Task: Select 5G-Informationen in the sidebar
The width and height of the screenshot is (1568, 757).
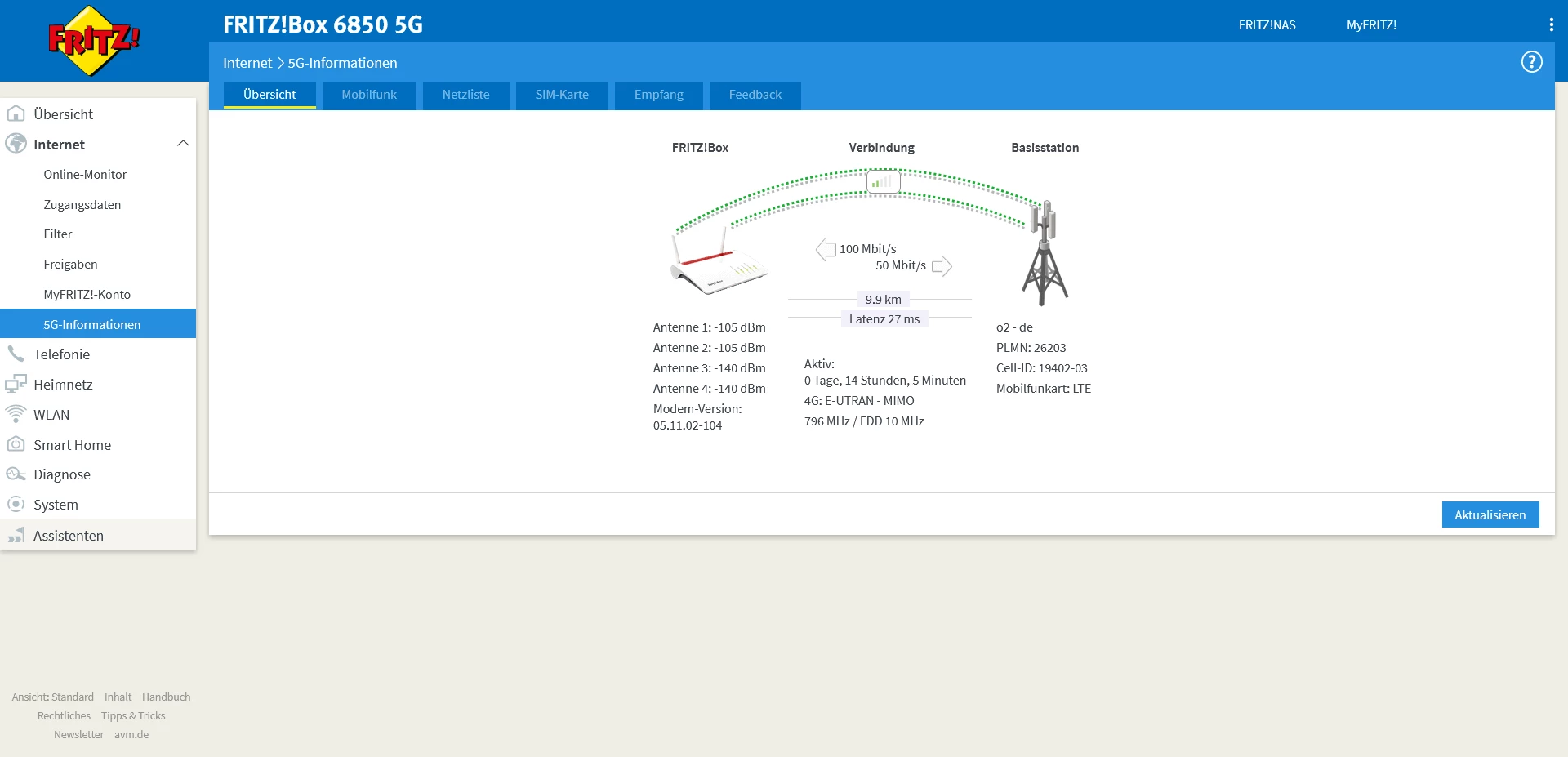Action: click(x=98, y=324)
